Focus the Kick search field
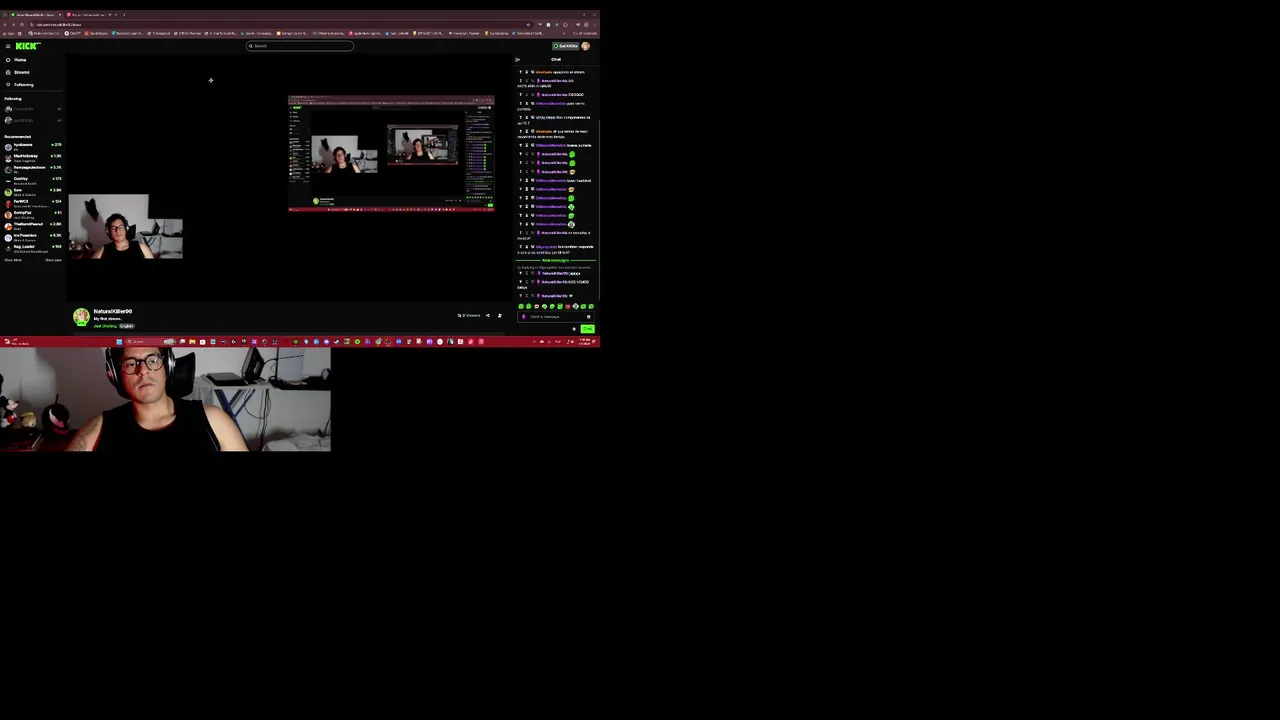The image size is (1280, 720). point(300,46)
